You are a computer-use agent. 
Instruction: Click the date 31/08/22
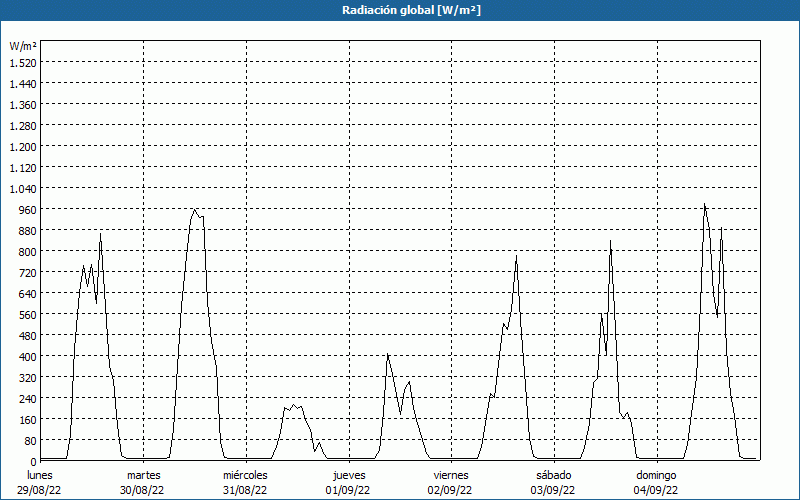(245, 490)
